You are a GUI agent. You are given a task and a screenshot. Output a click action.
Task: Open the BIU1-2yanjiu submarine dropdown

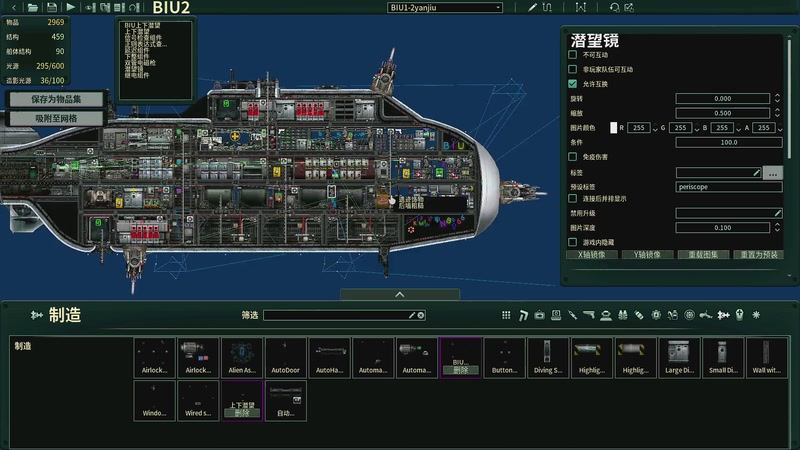(444, 7)
